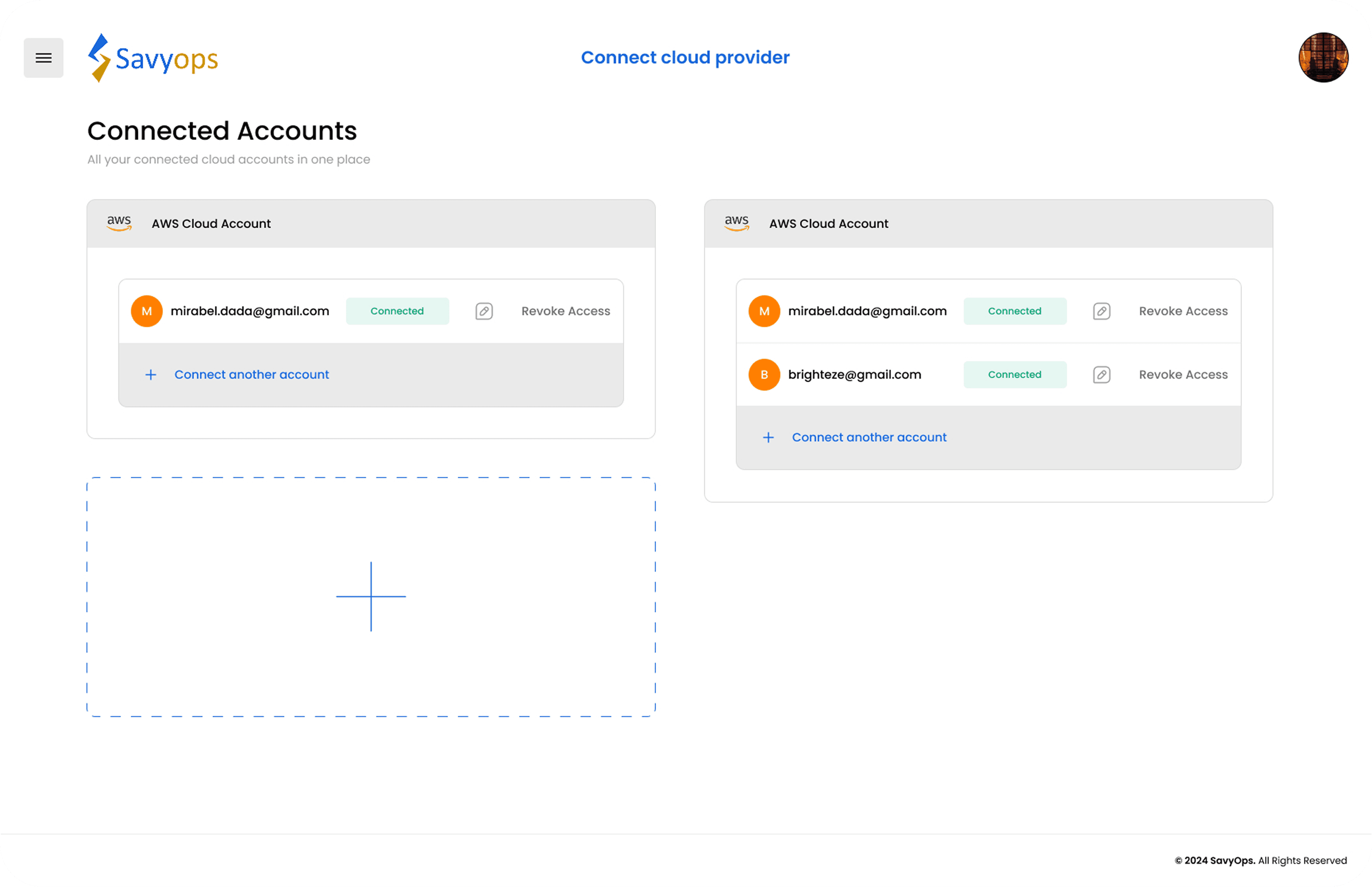Edit mirabel.dada@gmail.com on the right card

click(x=1102, y=311)
